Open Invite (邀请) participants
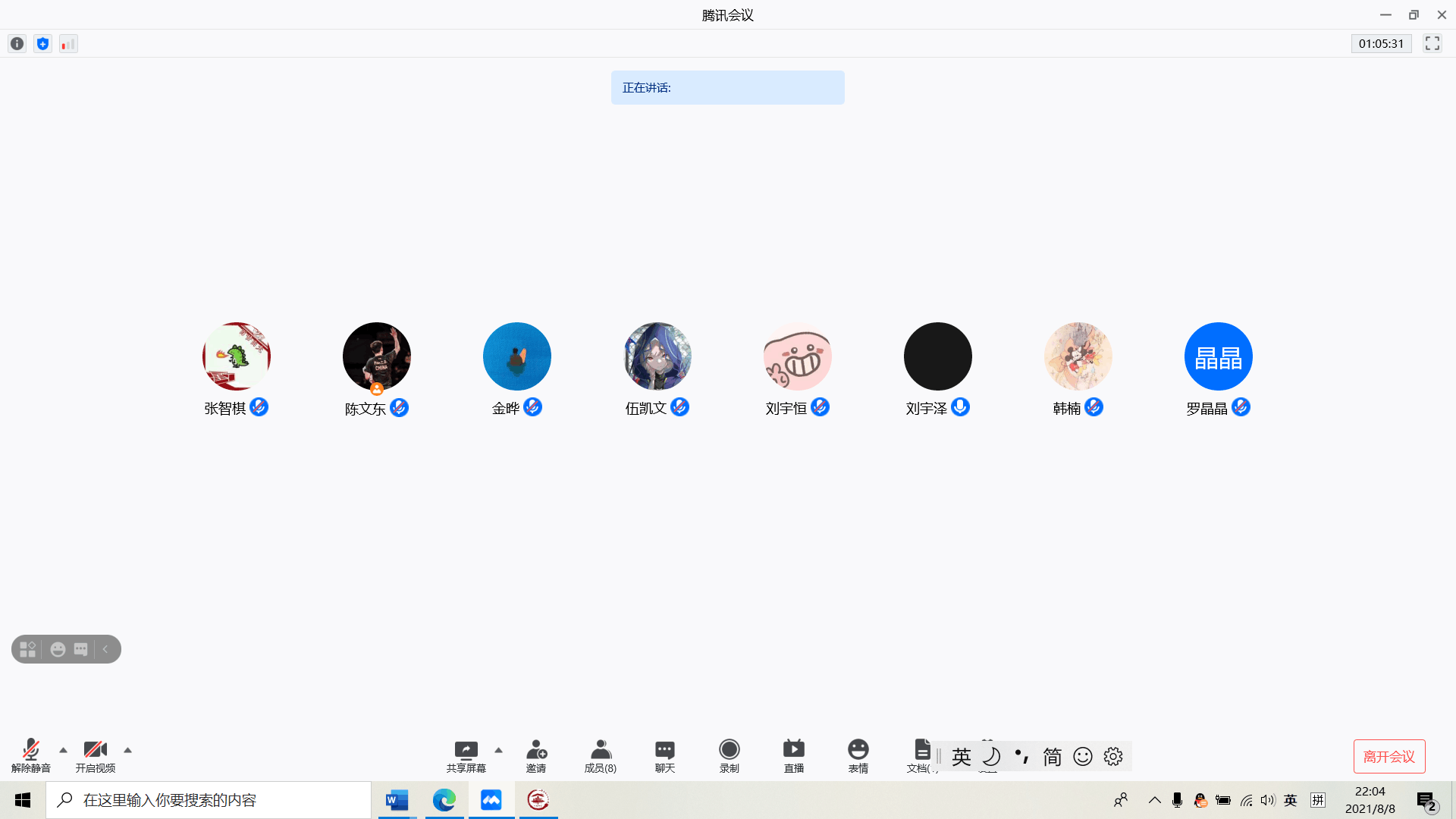 536,755
